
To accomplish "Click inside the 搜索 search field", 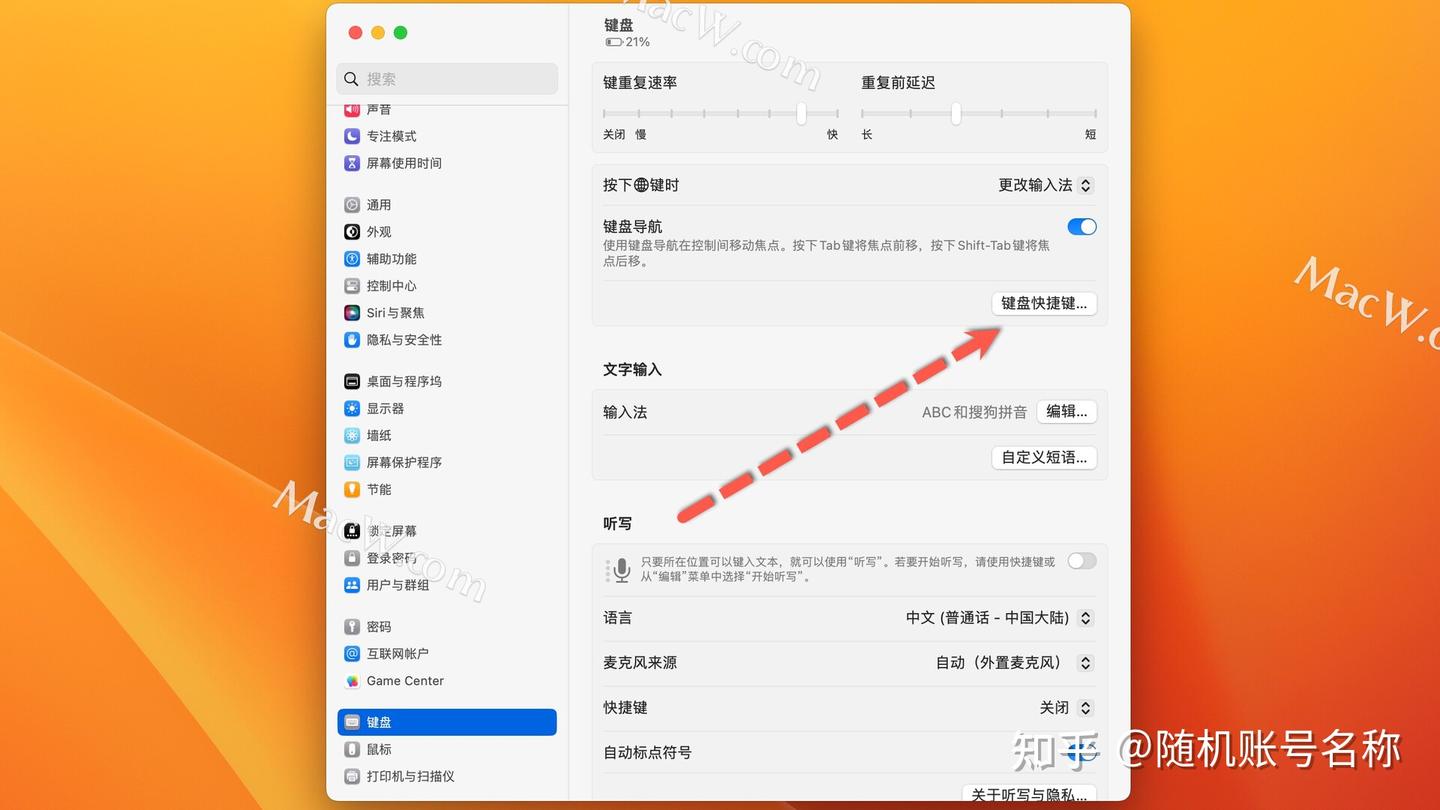I will click(x=447, y=78).
